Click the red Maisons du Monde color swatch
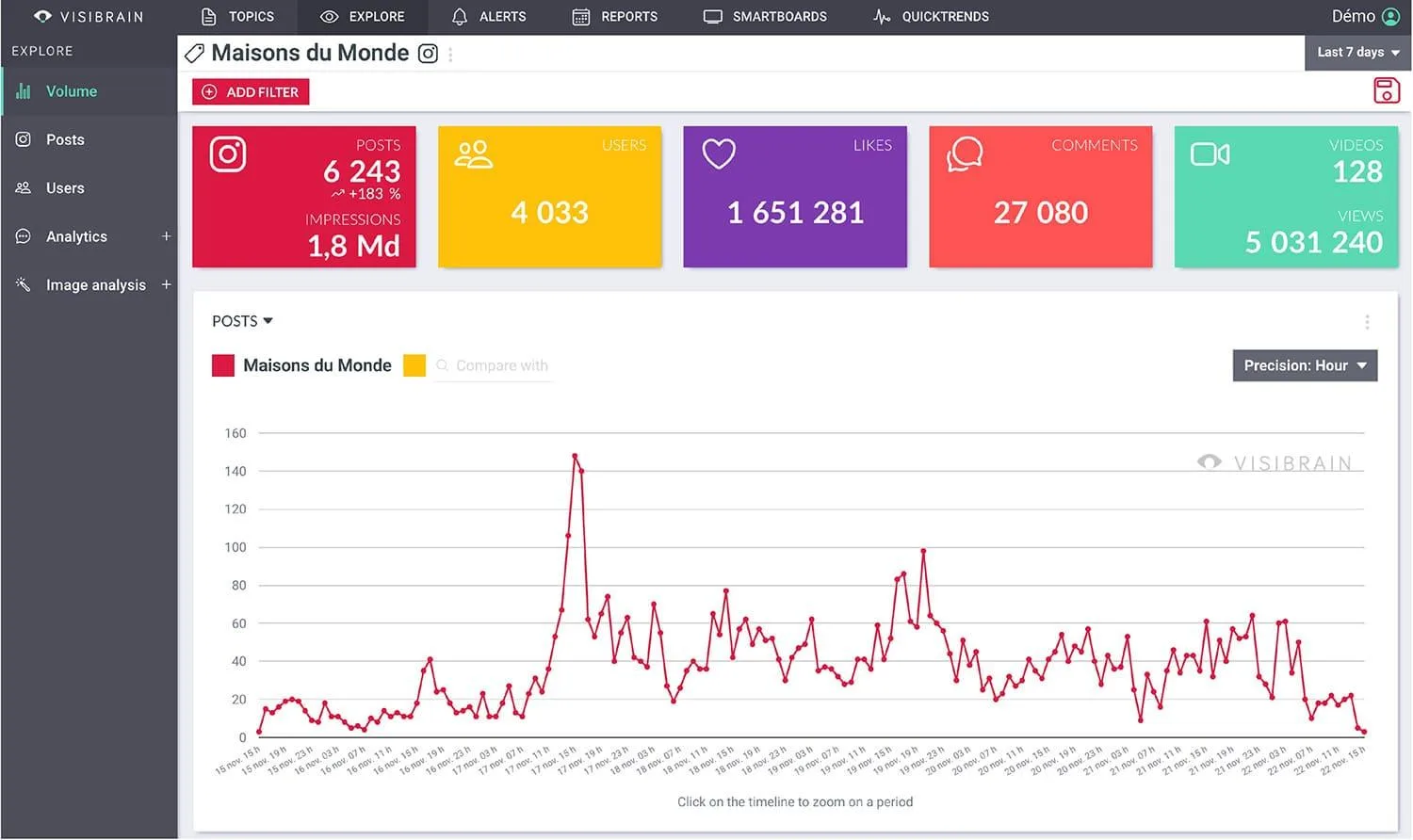The width and height of the screenshot is (1413, 840). (223, 365)
